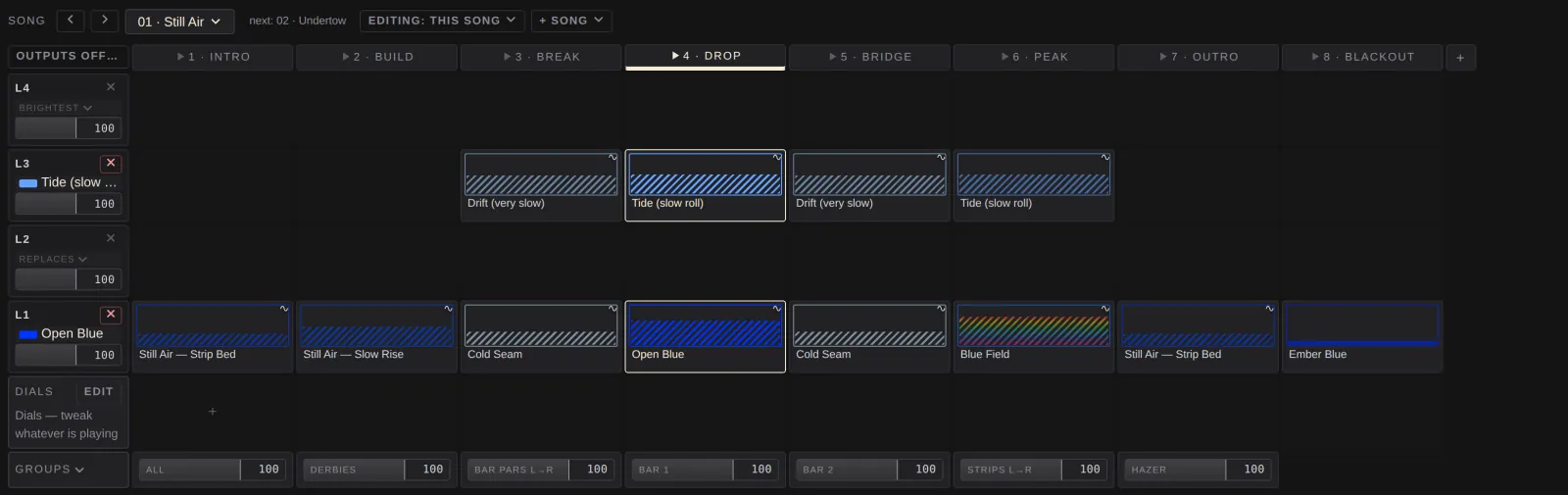
Task: Open the BRIGHTEST blend mode dropdown on L4
Action: tap(56, 108)
